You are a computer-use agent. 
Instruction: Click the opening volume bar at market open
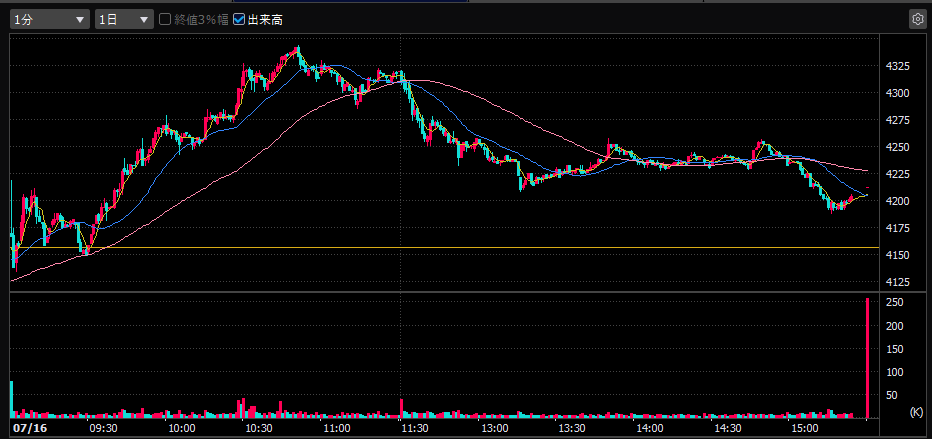(11, 400)
